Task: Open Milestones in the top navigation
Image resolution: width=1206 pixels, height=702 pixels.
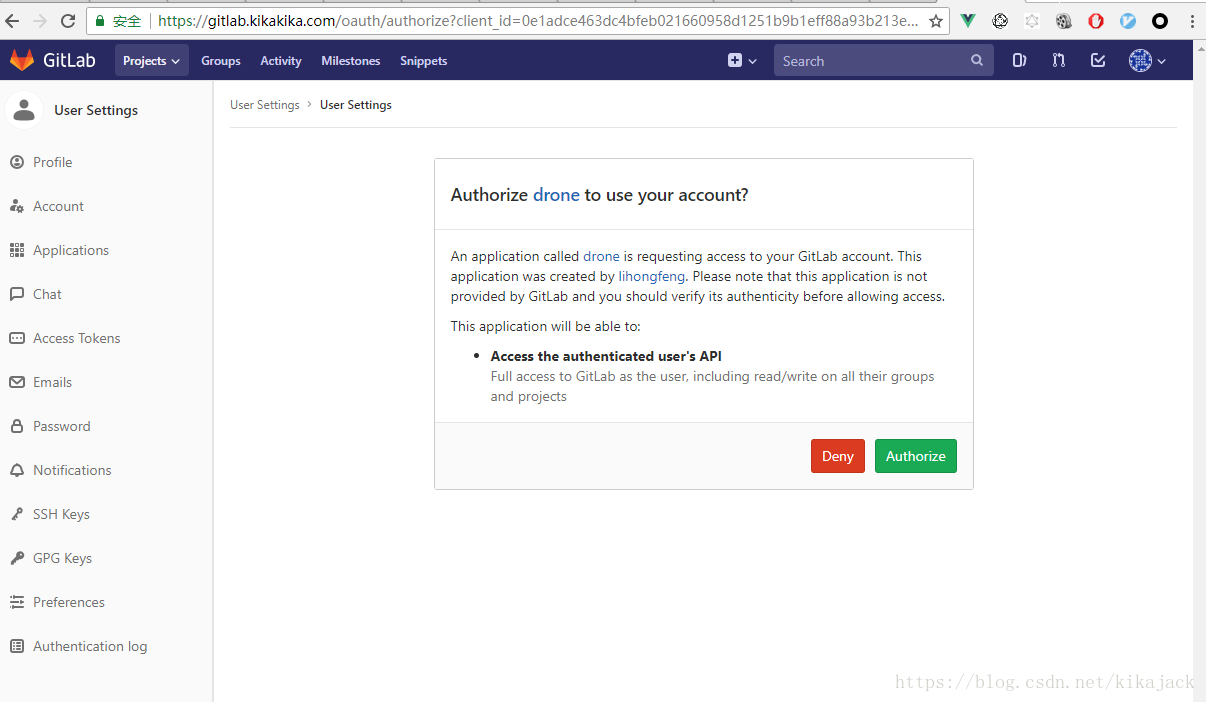Action: coord(351,61)
